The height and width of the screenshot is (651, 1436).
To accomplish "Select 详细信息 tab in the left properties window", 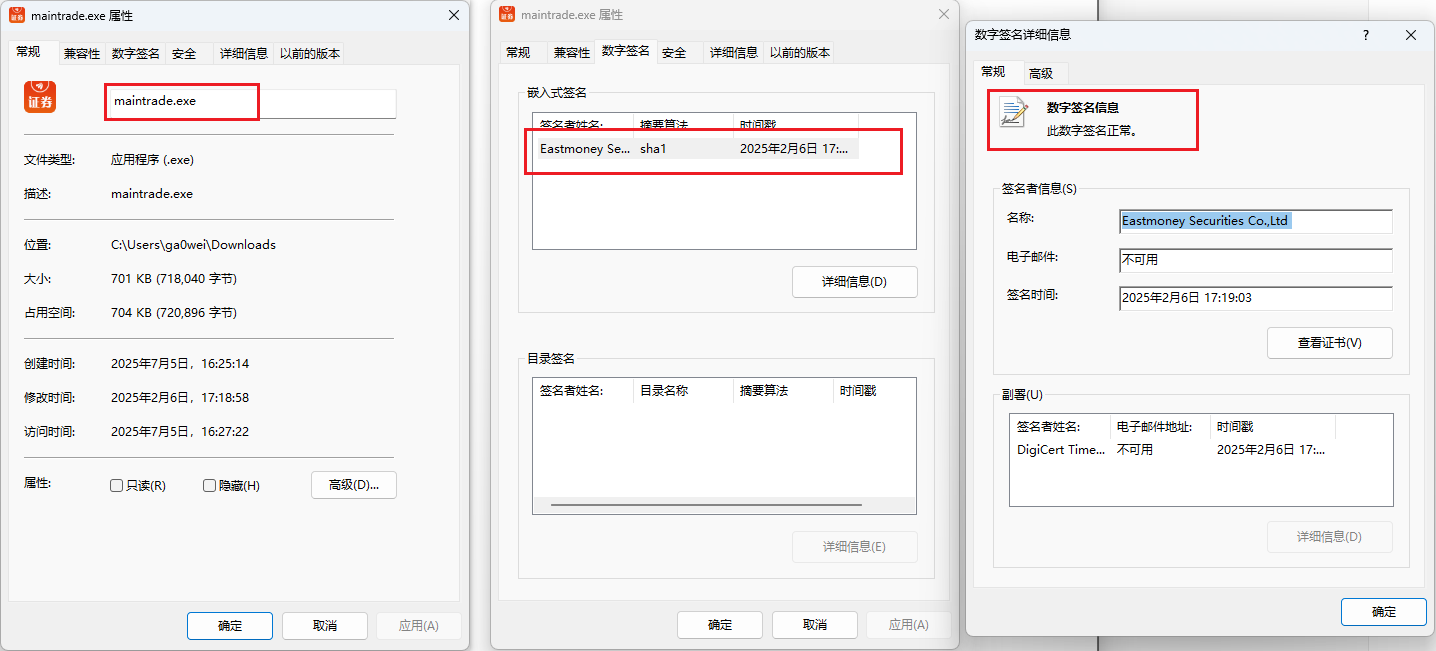I will tap(244, 54).
